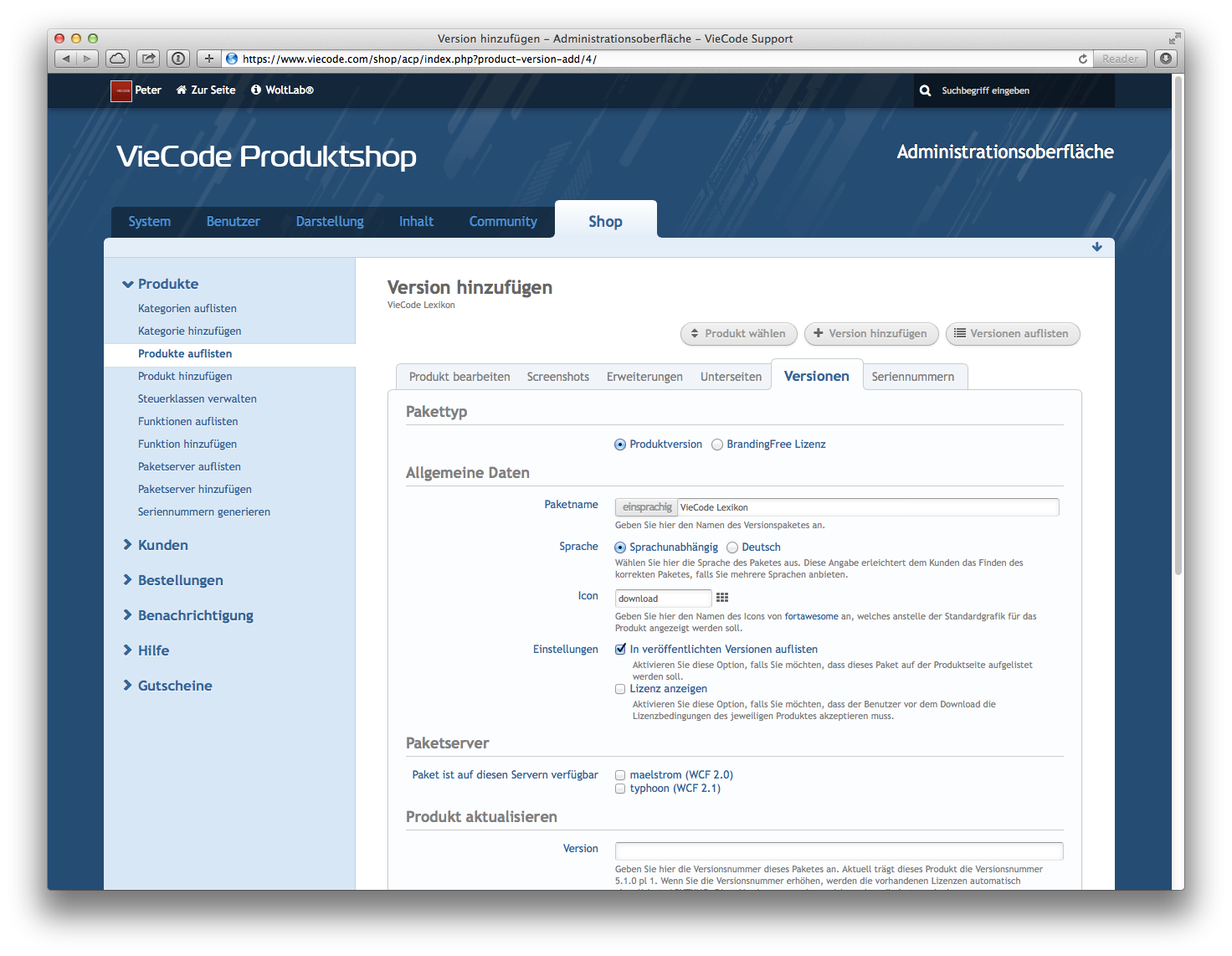Click Safari downloads icon at toolbar right
This screenshot has width=1232, height=956.
[x=1165, y=59]
